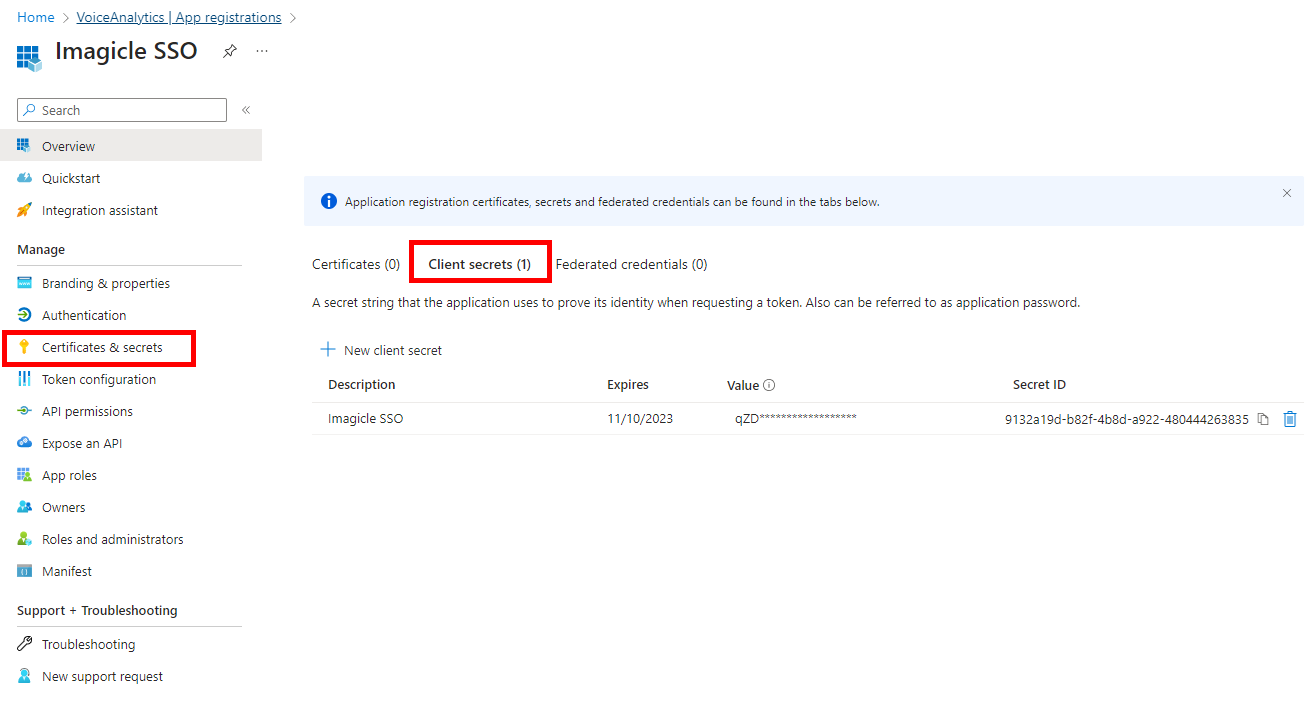Switch to the Certificates tab

pos(356,264)
